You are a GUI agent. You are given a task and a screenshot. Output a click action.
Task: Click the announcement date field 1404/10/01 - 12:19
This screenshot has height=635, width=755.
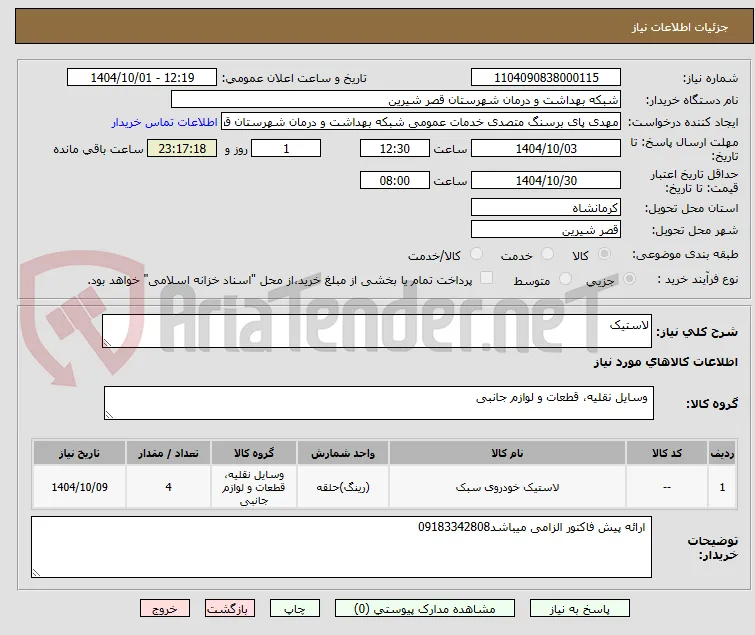point(142,78)
